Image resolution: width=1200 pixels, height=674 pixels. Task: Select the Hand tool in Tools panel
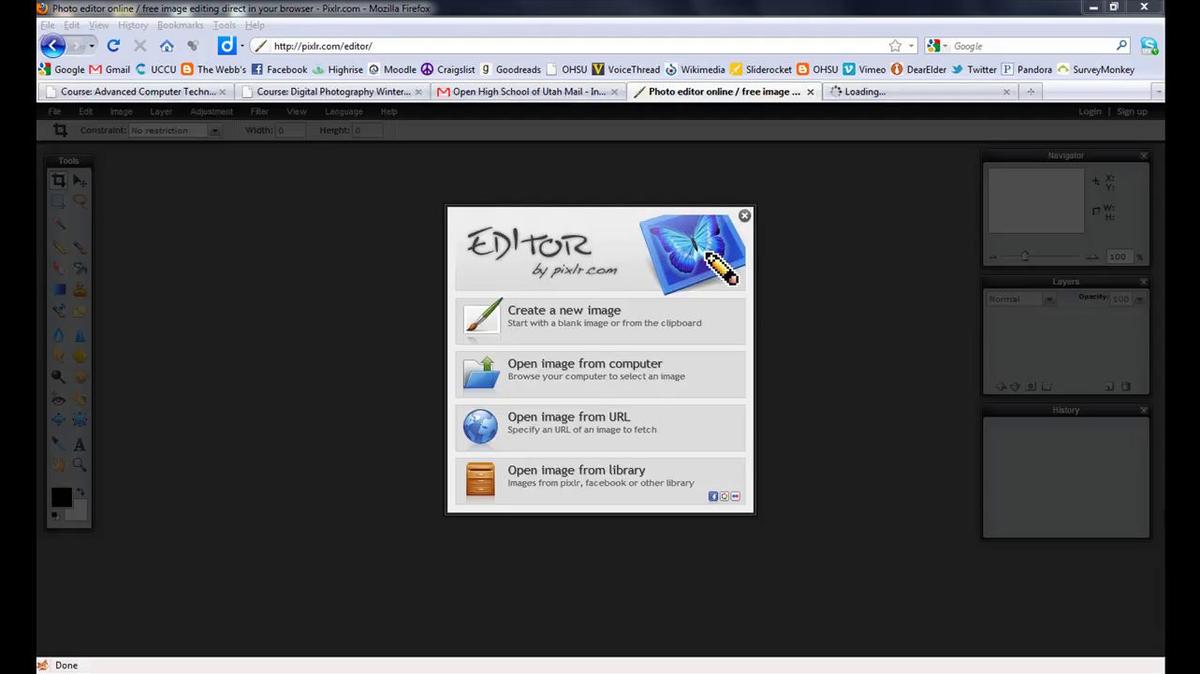click(59, 465)
